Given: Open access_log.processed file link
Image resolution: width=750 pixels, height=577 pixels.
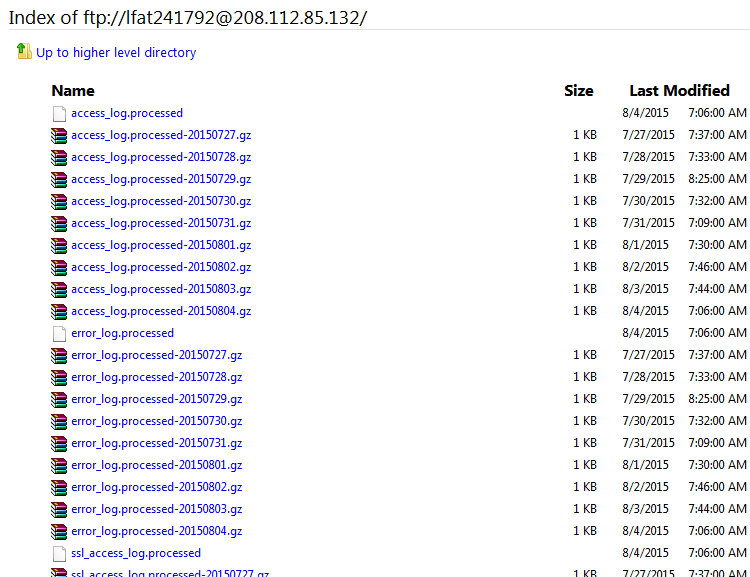Looking at the screenshot, I should coord(127,113).
